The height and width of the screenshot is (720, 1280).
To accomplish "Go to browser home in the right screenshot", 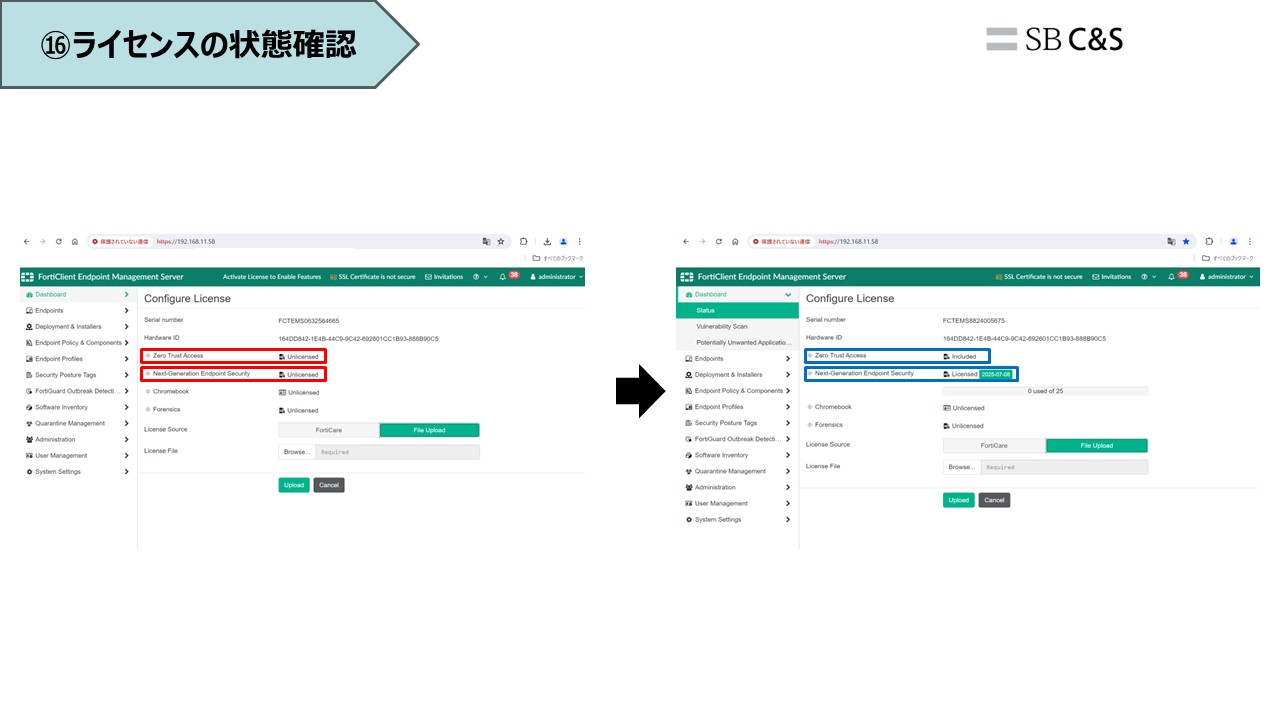I will pyautogui.click(x=735, y=241).
